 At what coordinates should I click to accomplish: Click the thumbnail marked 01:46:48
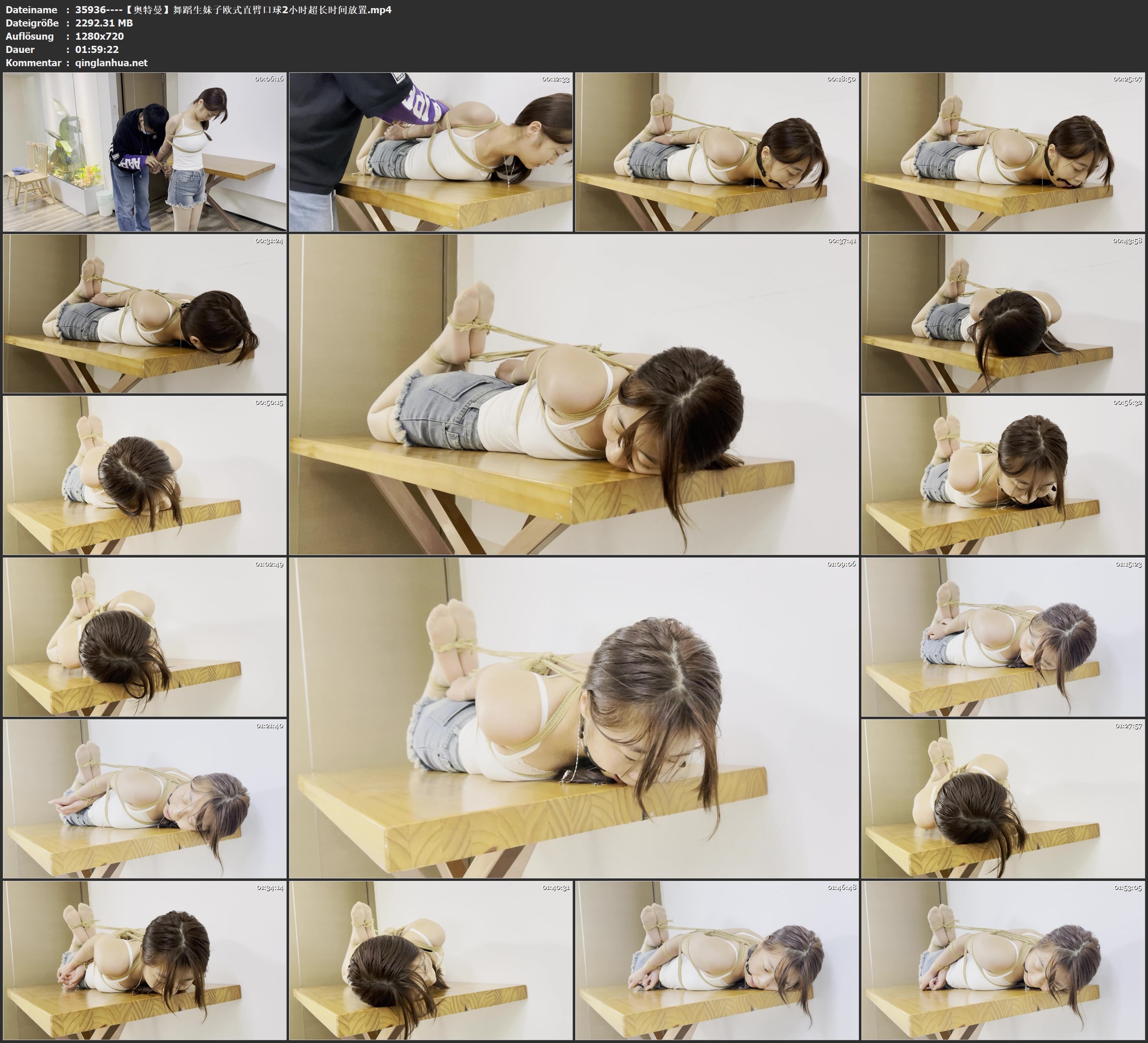coord(716,960)
